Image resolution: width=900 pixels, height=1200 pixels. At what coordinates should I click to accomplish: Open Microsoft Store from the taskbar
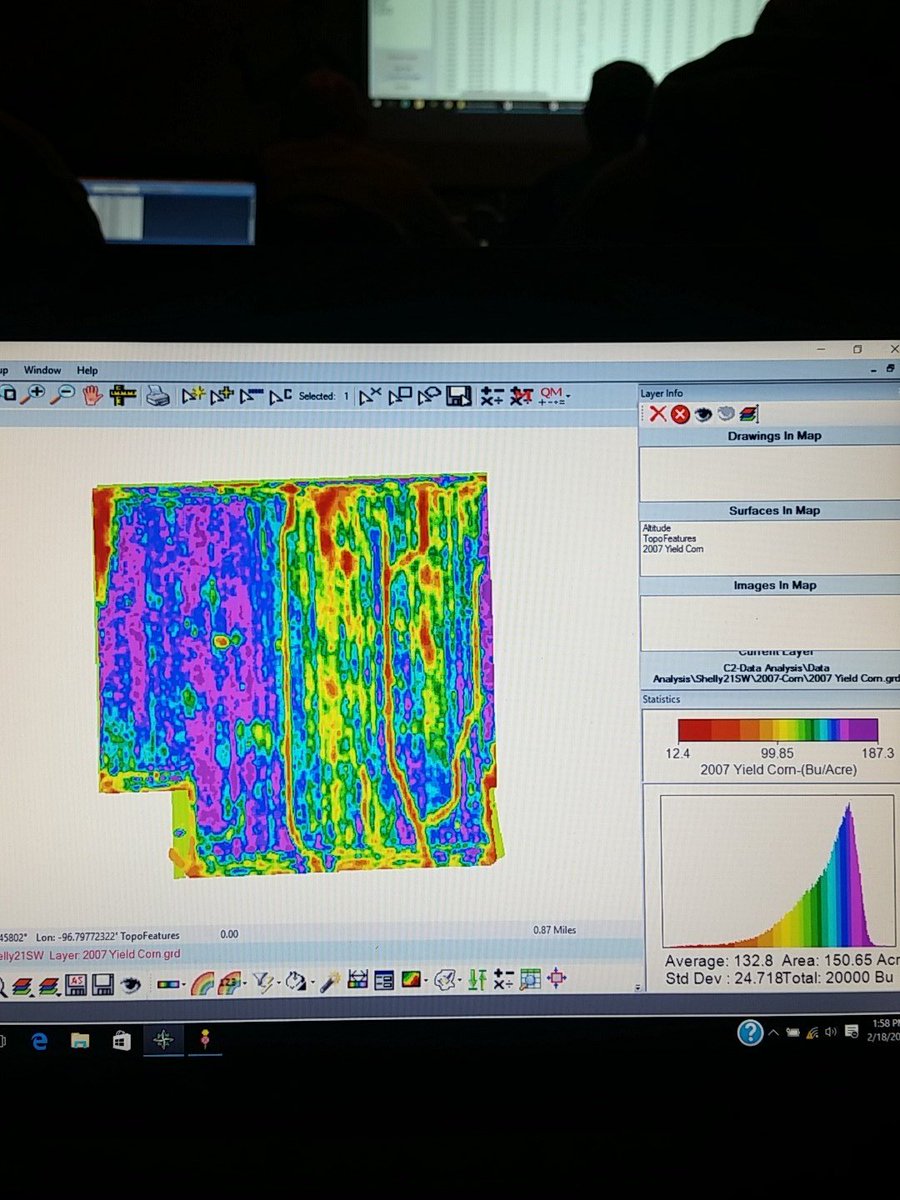pos(122,1041)
